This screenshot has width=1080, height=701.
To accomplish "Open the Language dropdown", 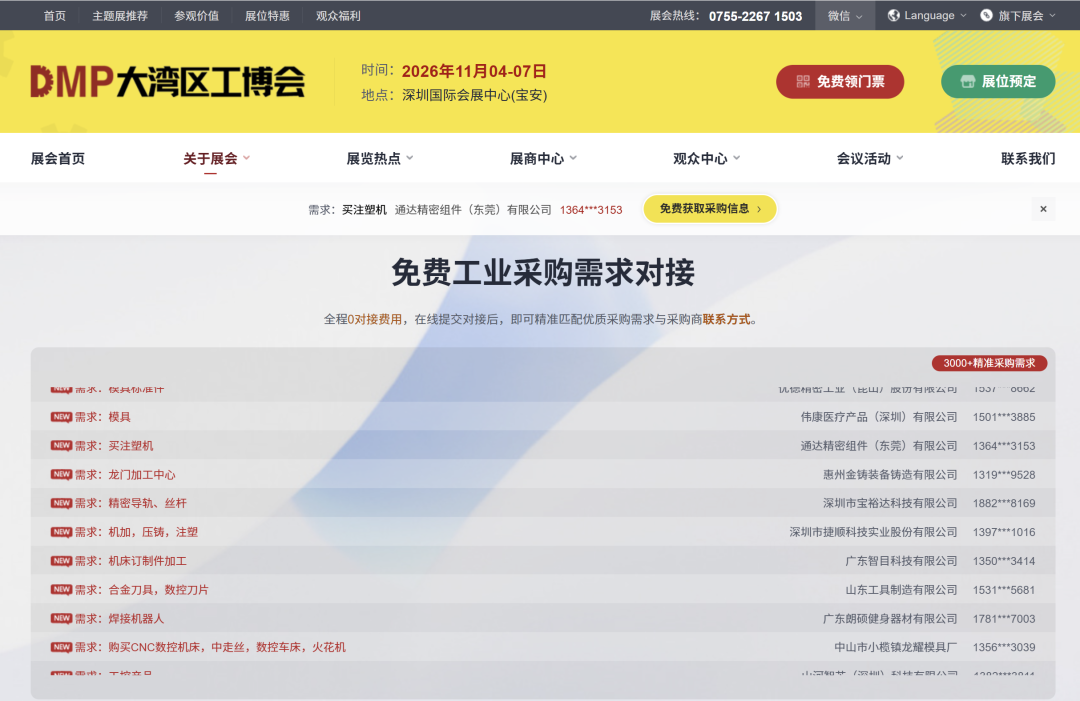I will 927,15.
